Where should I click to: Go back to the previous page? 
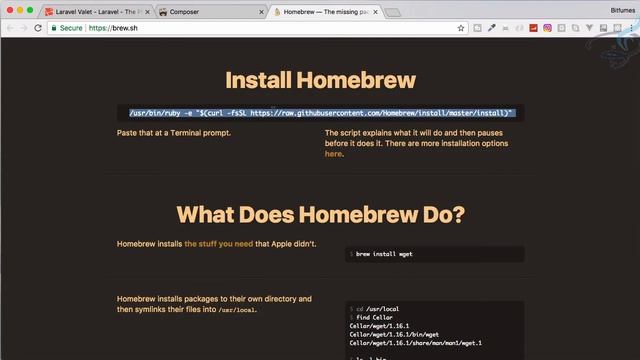tap(10, 28)
